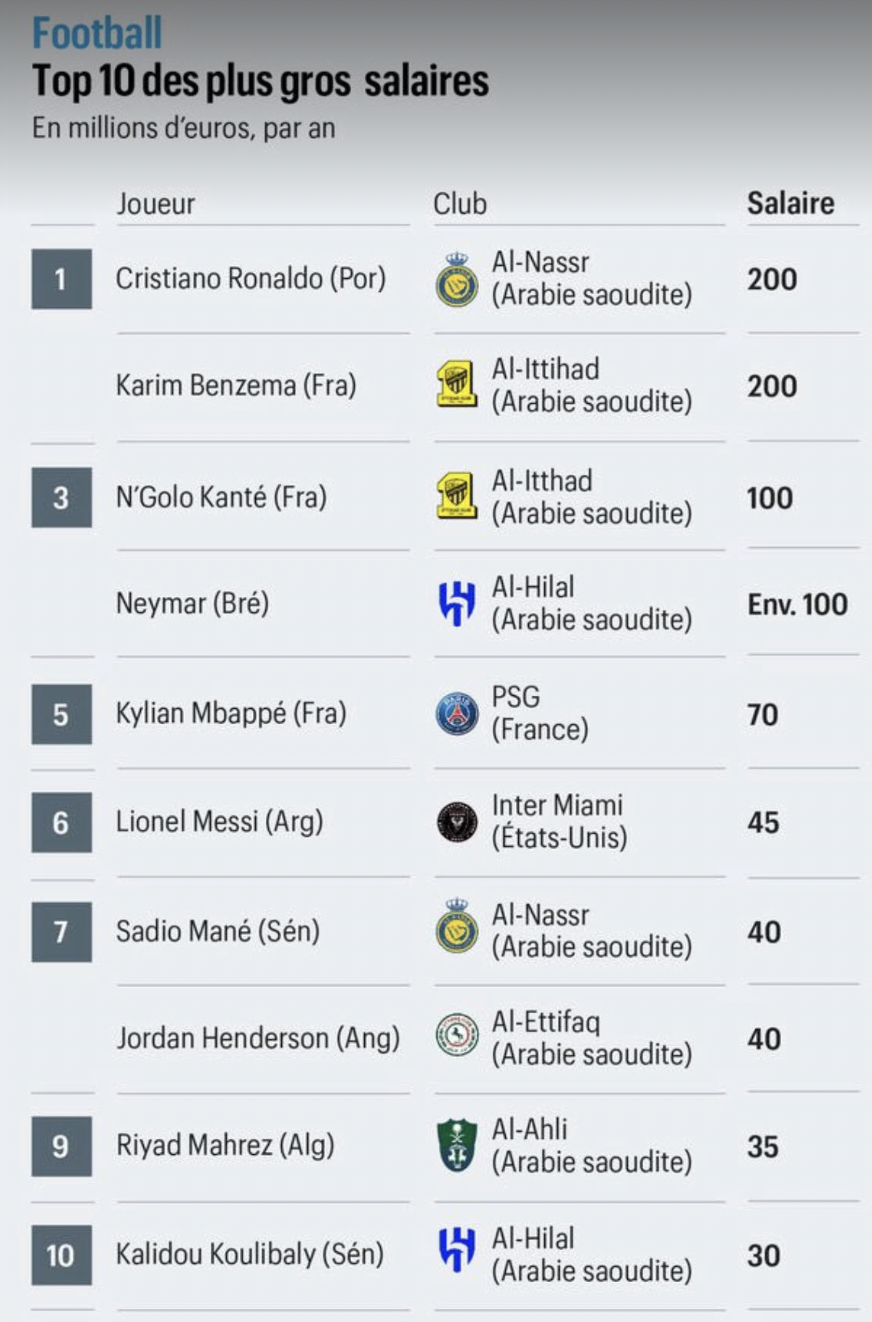Select player name Kylian Mbappé (Fra)
872x1322 pixels.
click(x=231, y=714)
